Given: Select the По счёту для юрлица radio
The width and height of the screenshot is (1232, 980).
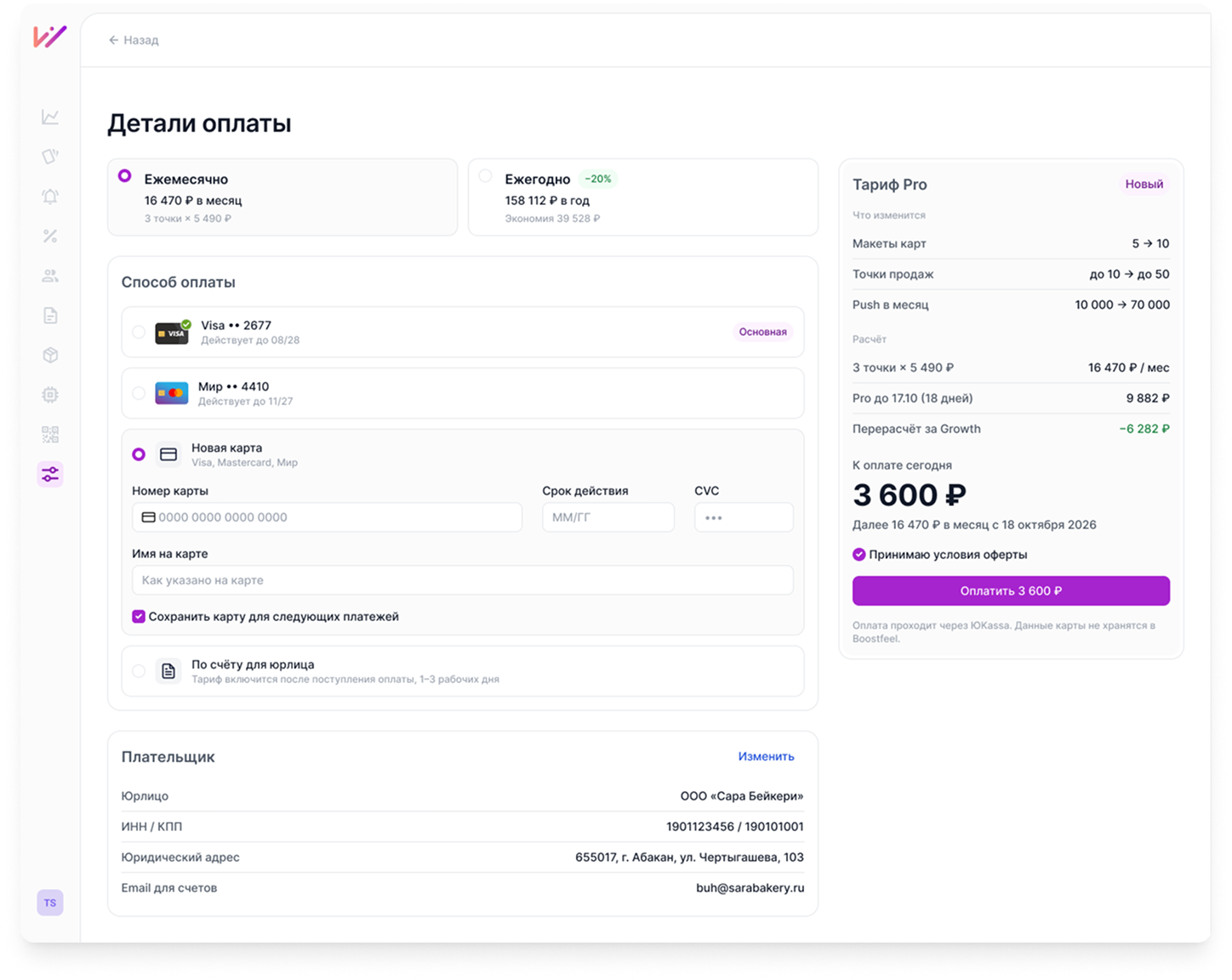Looking at the screenshot, I should click(x=139, y=671).
